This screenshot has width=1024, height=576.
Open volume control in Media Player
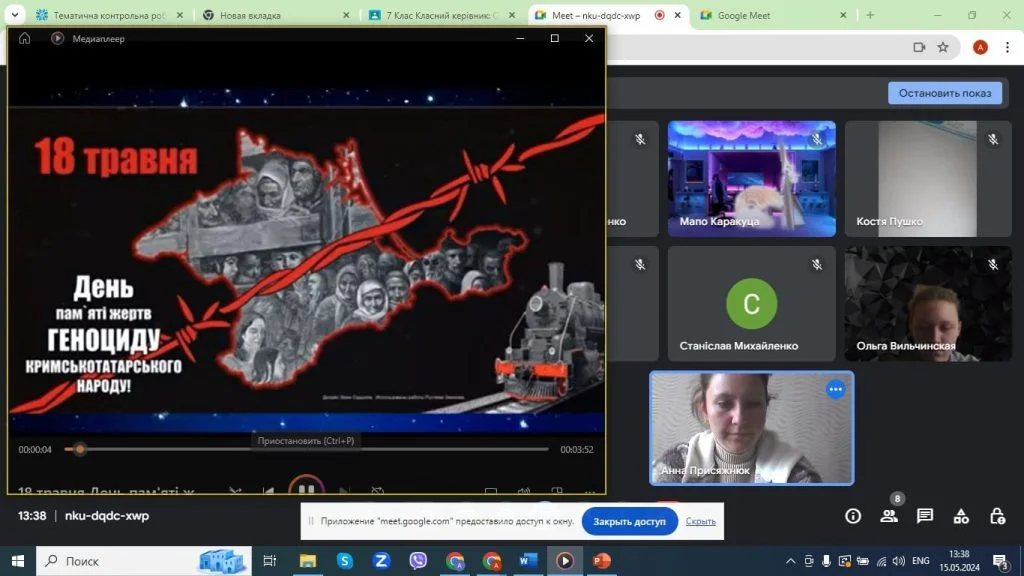click(524, 490)
